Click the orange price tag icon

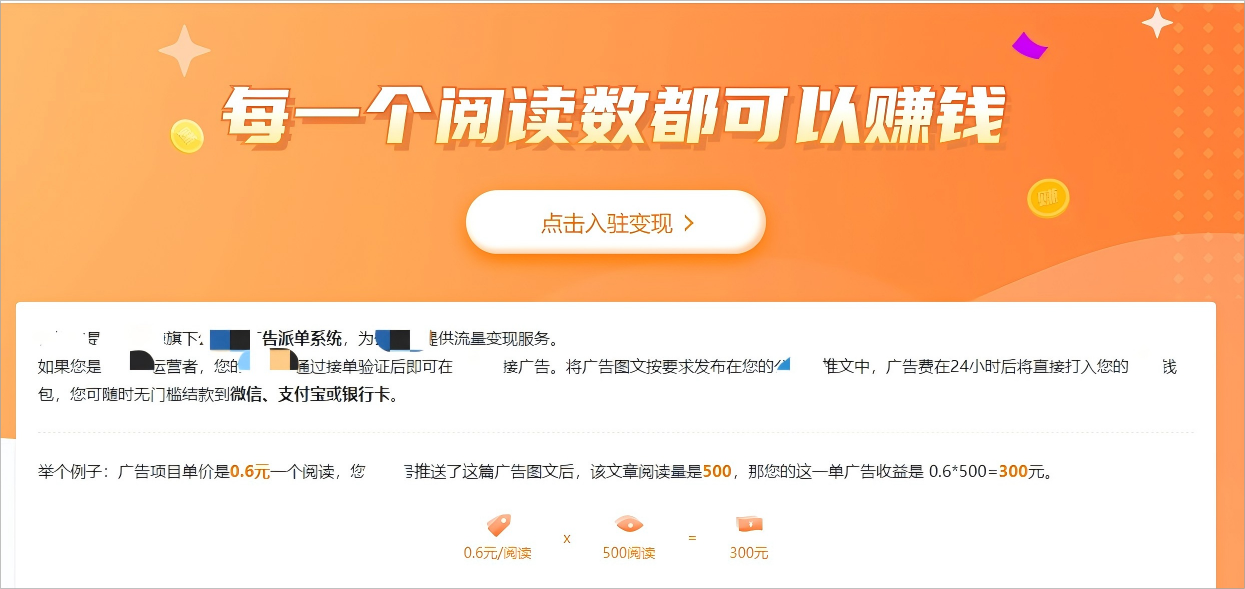[x=498, y=525]
